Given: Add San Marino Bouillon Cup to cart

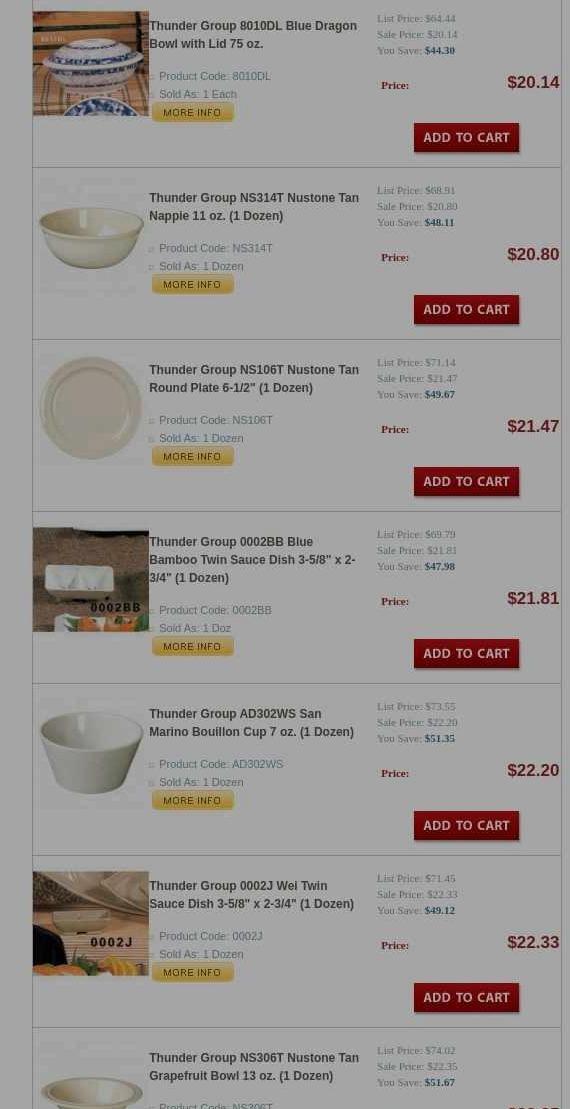Looking at the screenshot, I should (x=466, y=825).
